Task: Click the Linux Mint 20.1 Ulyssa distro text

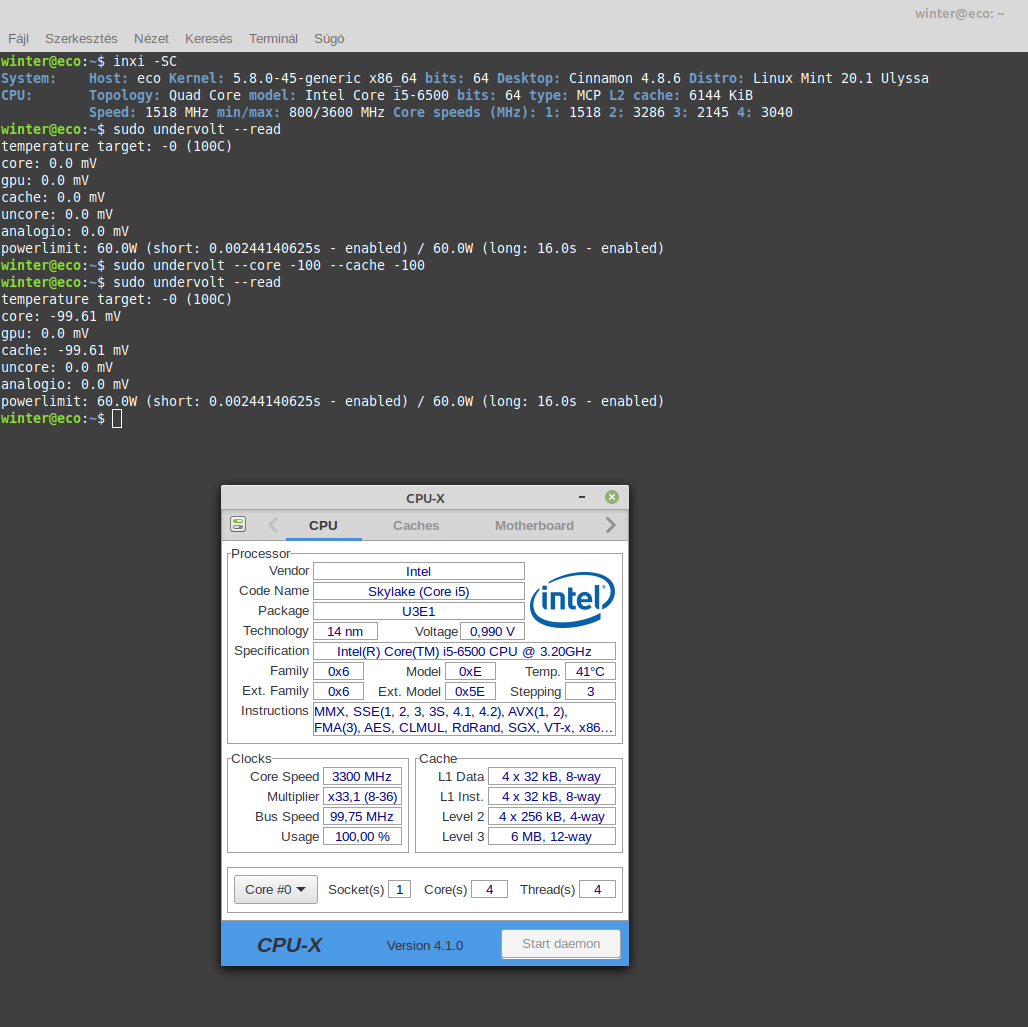Action: (x=840, y=78)
